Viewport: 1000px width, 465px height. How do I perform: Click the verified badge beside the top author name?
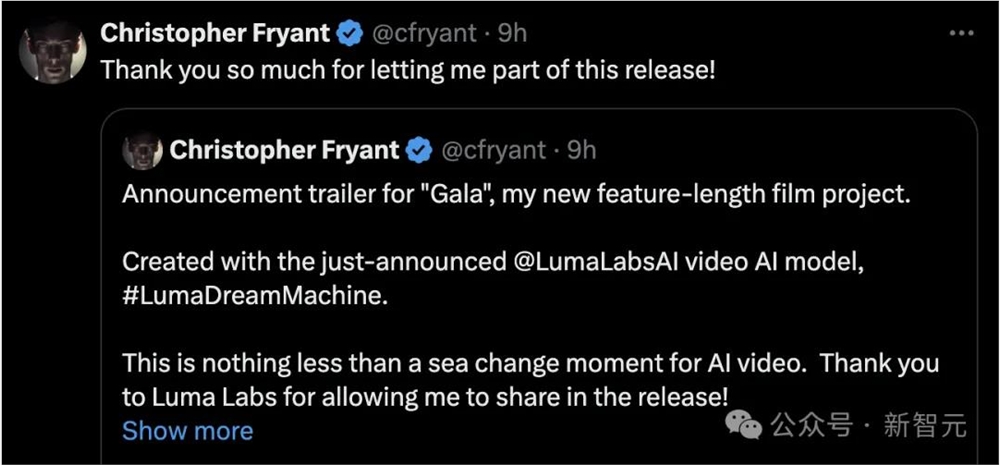pyautogui.click(x=349, y=34)
